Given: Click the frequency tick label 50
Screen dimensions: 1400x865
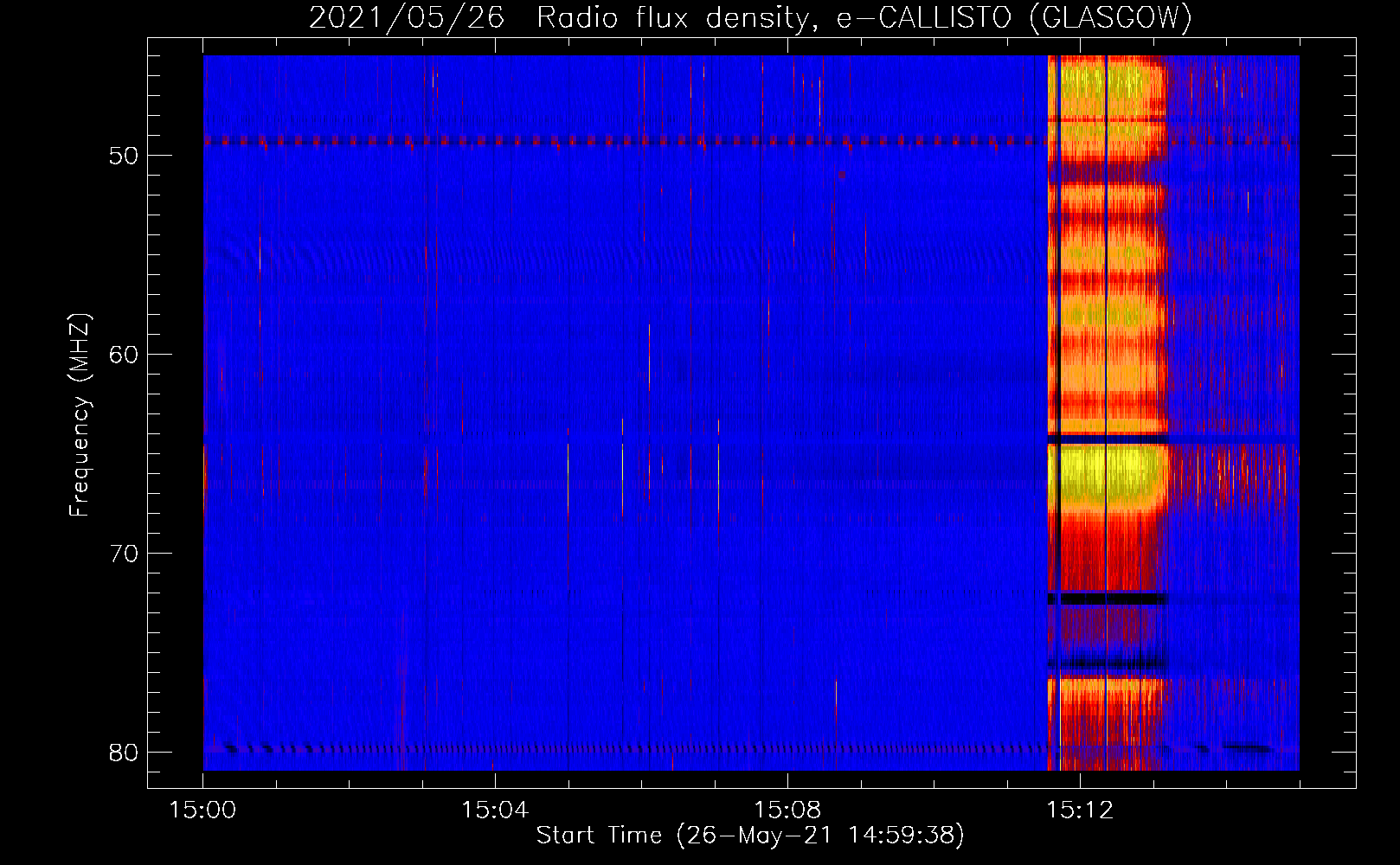Looking at the screenshot, I should pos(124,156).
